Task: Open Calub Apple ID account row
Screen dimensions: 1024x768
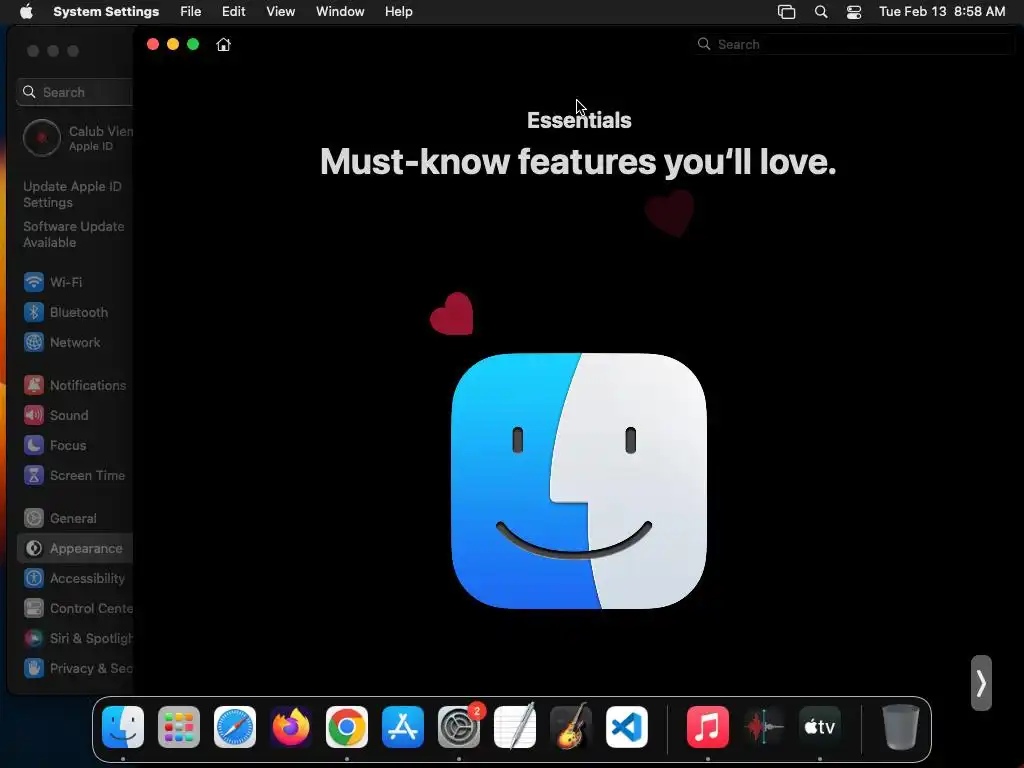Action: (x=78, y=138)
